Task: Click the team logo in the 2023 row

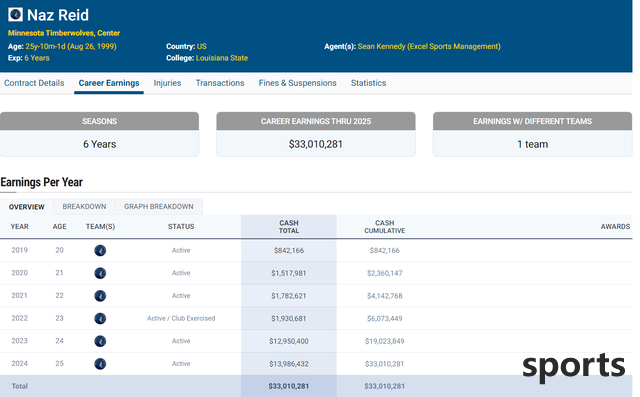Action: 100,341
